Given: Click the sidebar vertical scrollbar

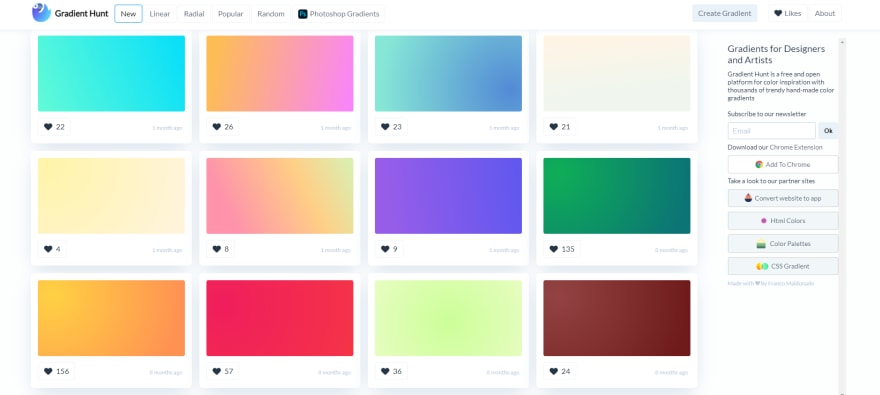Looking at the screenshot, I should point(842,216).
